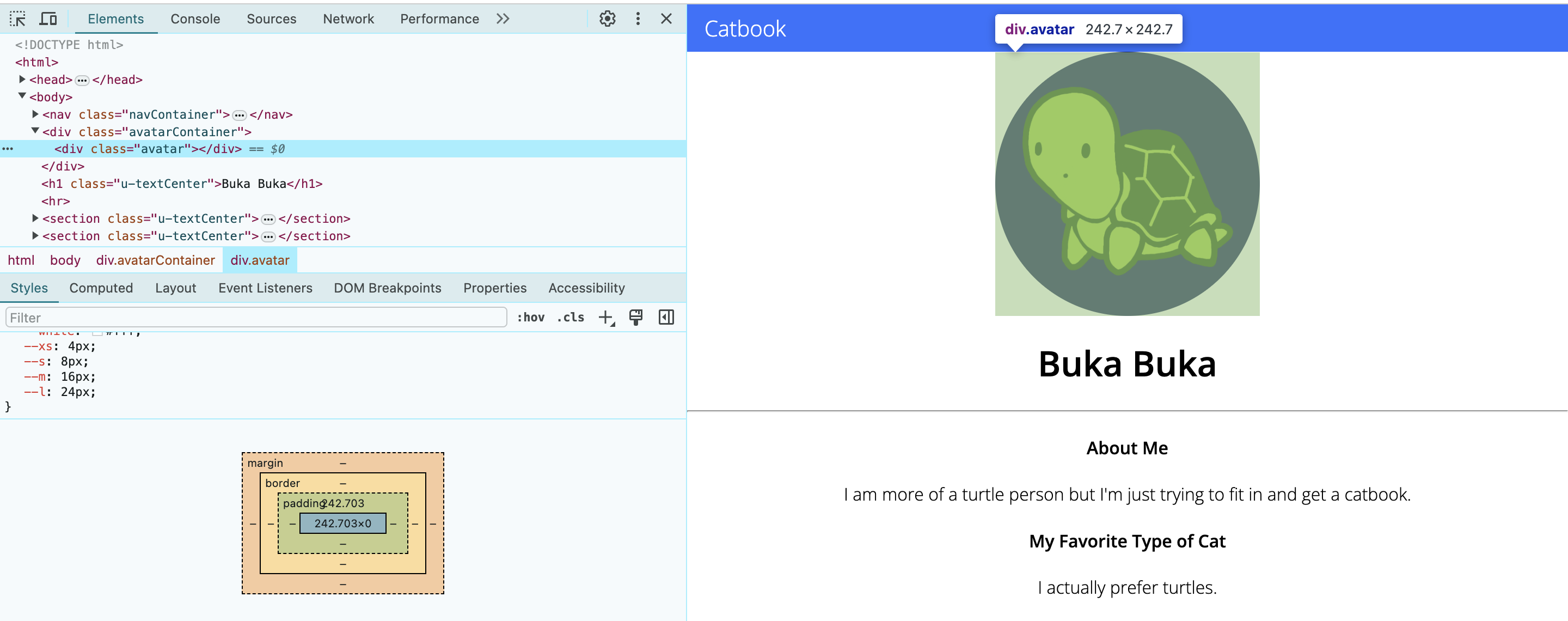Click the rendering emulation icon beside the filter bar

pos(635,316)
